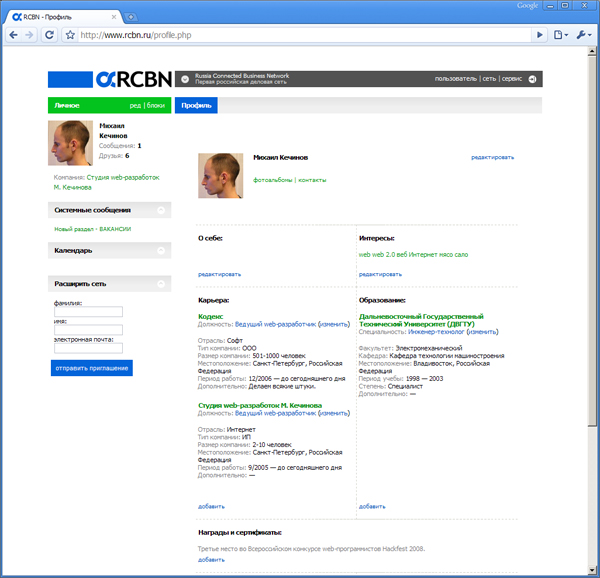Collapse the Расширить сеть block

(161, 284)
